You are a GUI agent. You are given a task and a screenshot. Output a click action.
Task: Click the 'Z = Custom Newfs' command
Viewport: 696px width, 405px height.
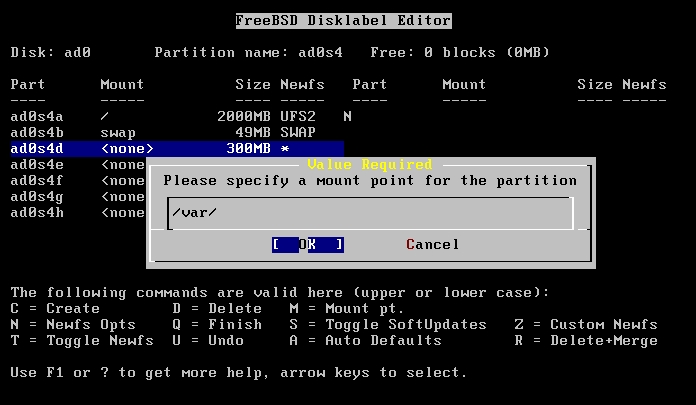pyautogui.click(x=586, y=325)
